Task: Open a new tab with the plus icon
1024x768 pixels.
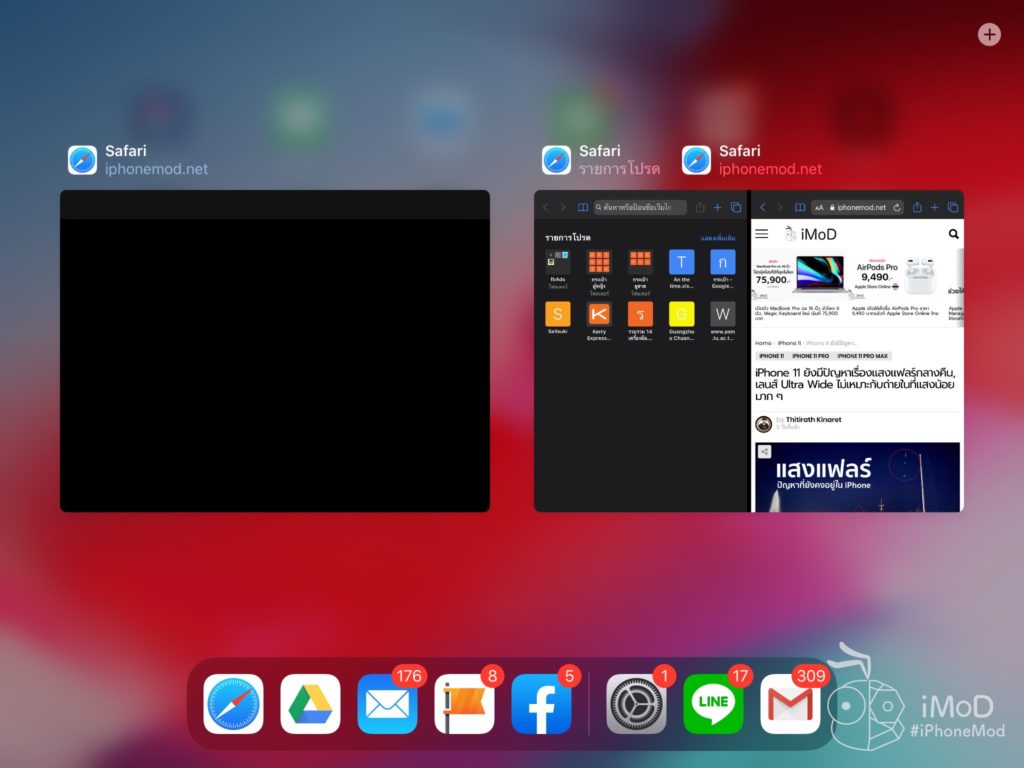Action: tap(936, 207)
